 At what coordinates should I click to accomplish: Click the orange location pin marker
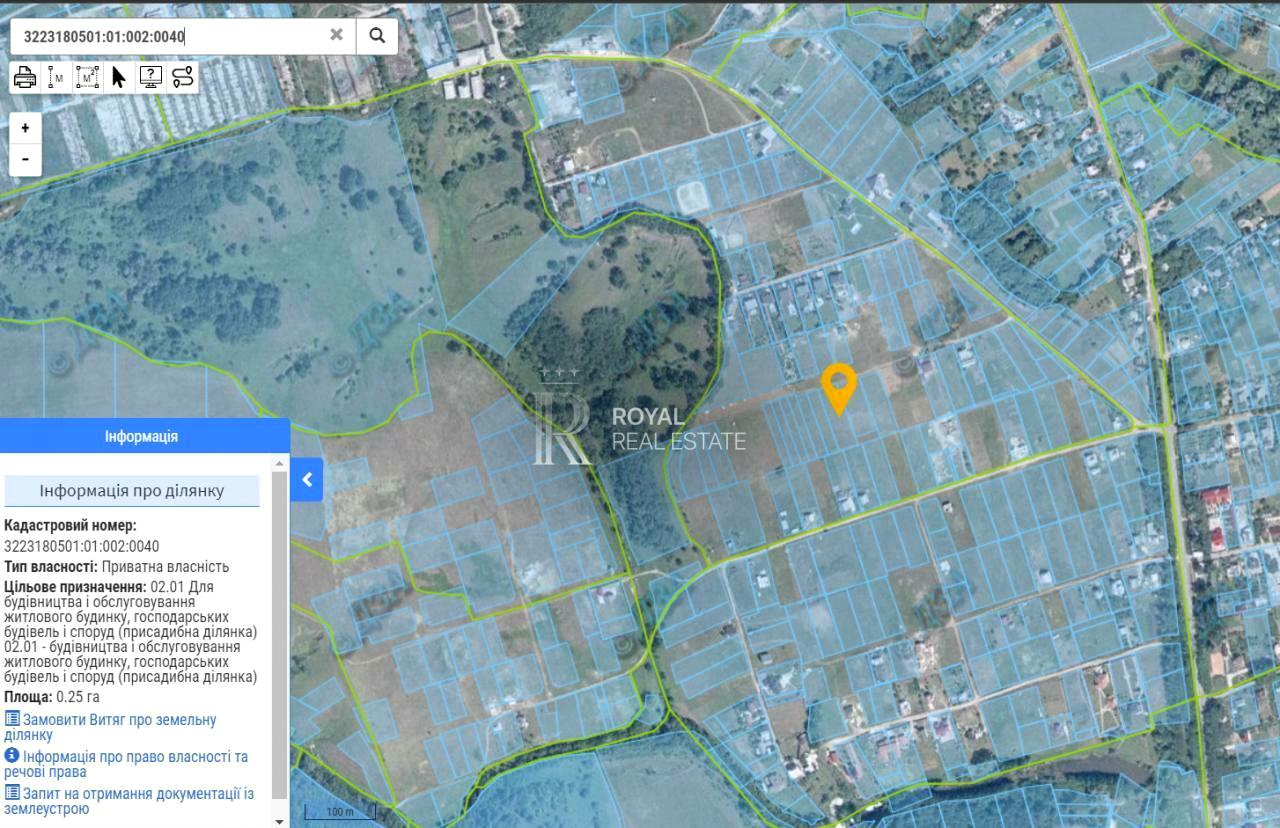838,386
